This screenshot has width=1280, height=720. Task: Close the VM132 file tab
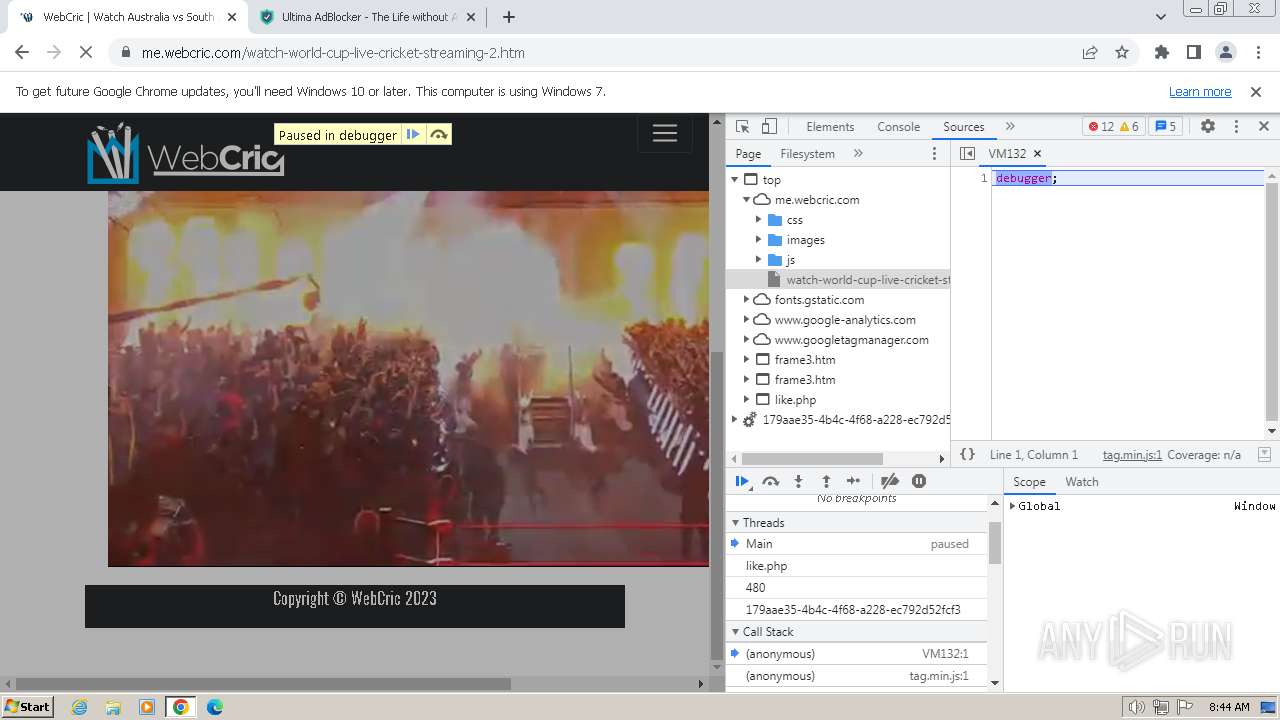[1037, 153]
